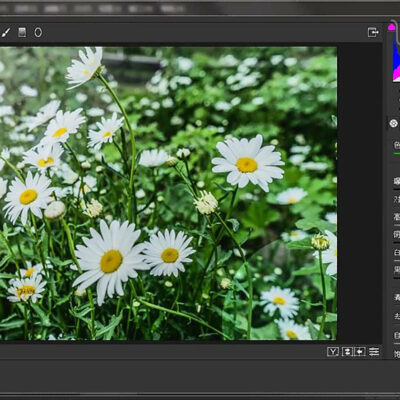Select the adjustment brush tool
The image size is (400, 400).
[6, 32]
